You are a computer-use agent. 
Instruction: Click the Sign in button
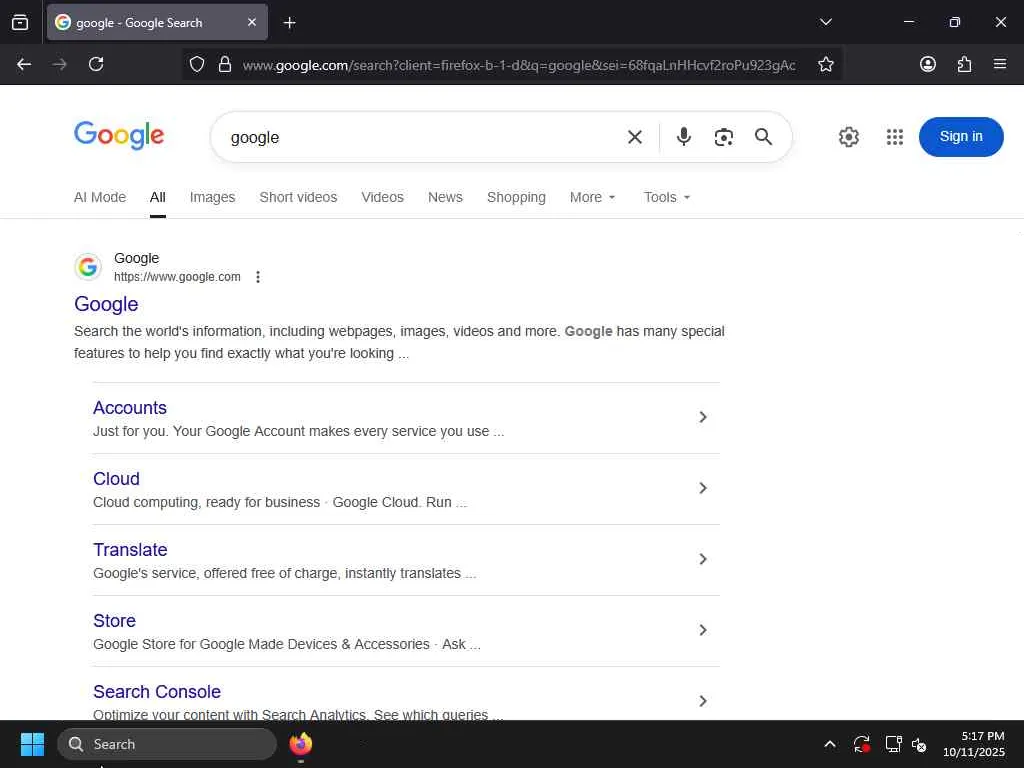[961, 136]
